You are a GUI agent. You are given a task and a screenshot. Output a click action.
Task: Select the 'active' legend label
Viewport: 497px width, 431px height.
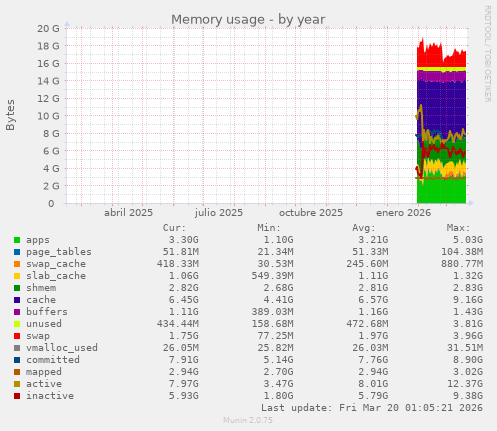(x=44, y=384)
